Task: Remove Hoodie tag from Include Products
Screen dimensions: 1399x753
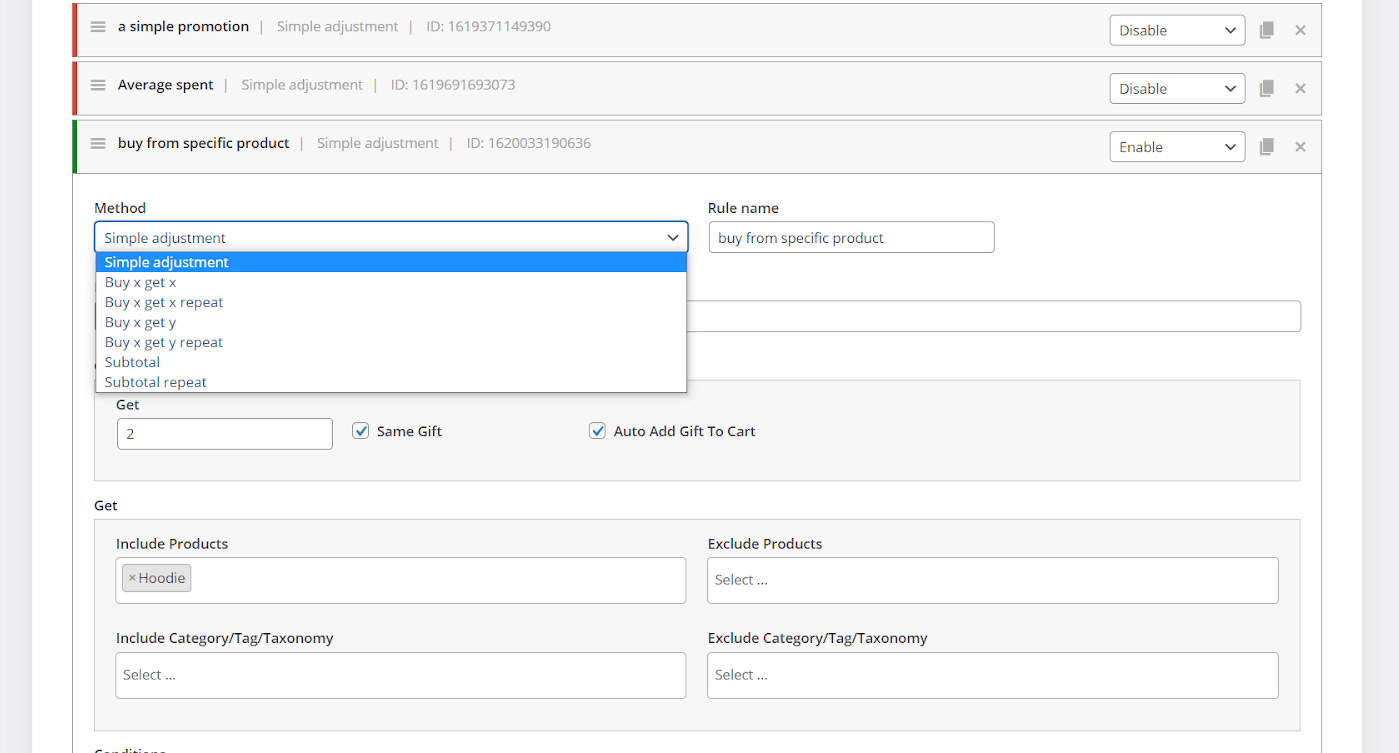Action: pyautogui.click(x=132, y=578)
